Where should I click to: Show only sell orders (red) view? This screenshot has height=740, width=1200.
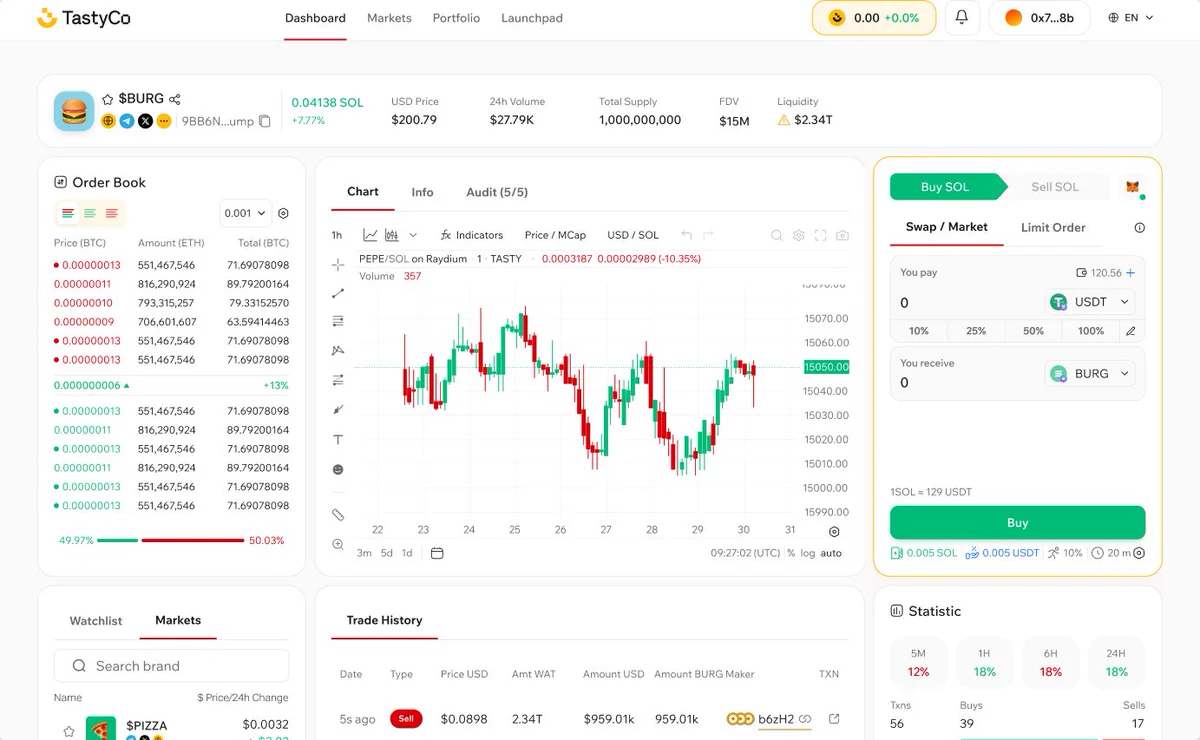point(112,213)
